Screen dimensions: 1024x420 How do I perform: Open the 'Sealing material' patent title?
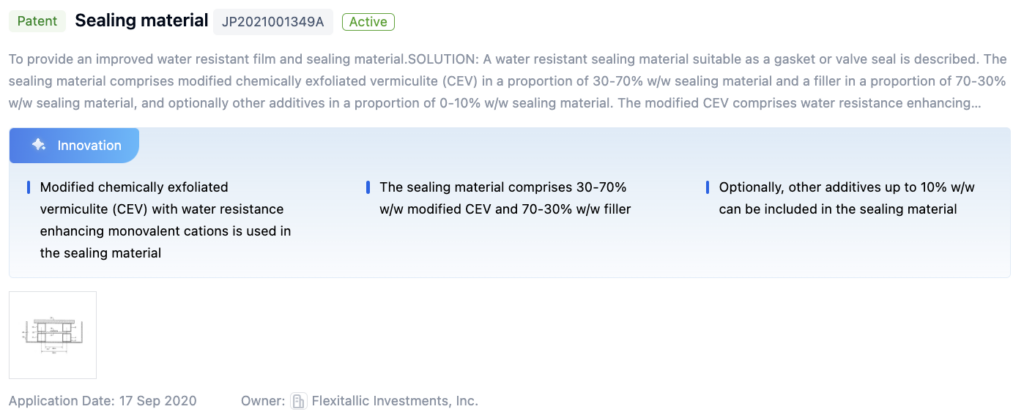tap(141, 21)
